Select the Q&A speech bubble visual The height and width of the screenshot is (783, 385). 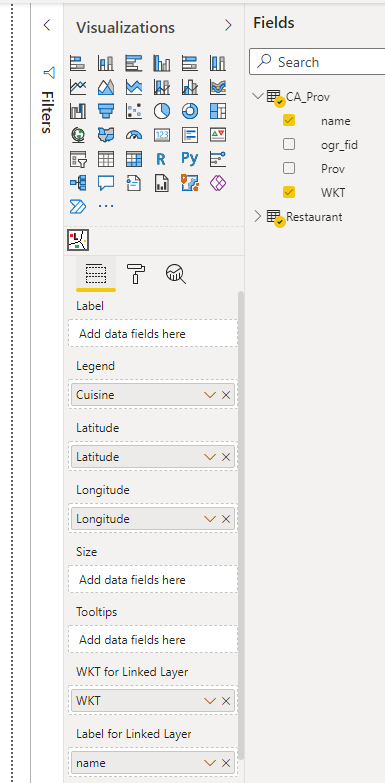pyautogui.click(x=106, y=183)
